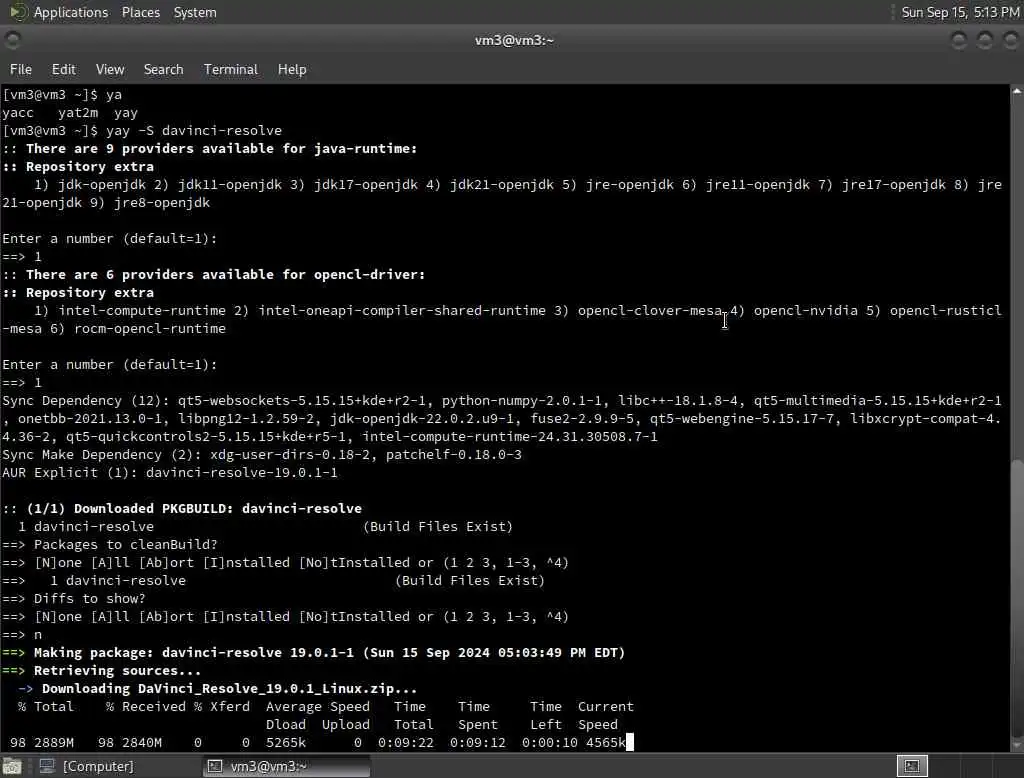Click the time total value '0:09:22'
The height and width of the screenshot is (778, 1024).
pos(406,743)
